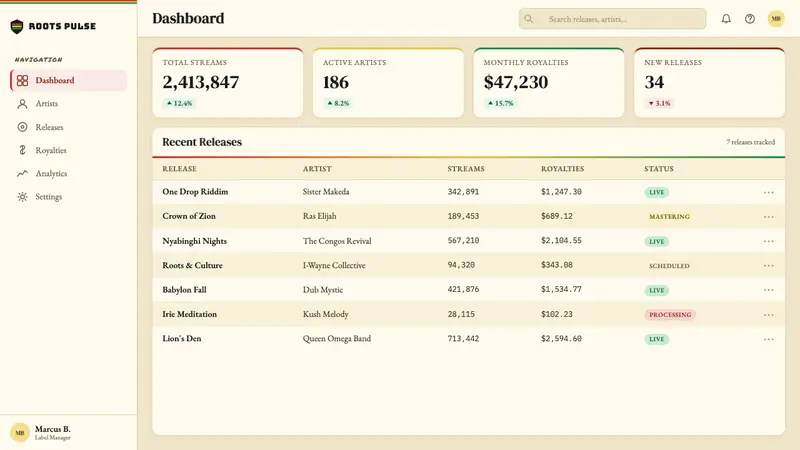Sort by the Status column header
This screenshot has width=800, height=450.
(659, 169)
